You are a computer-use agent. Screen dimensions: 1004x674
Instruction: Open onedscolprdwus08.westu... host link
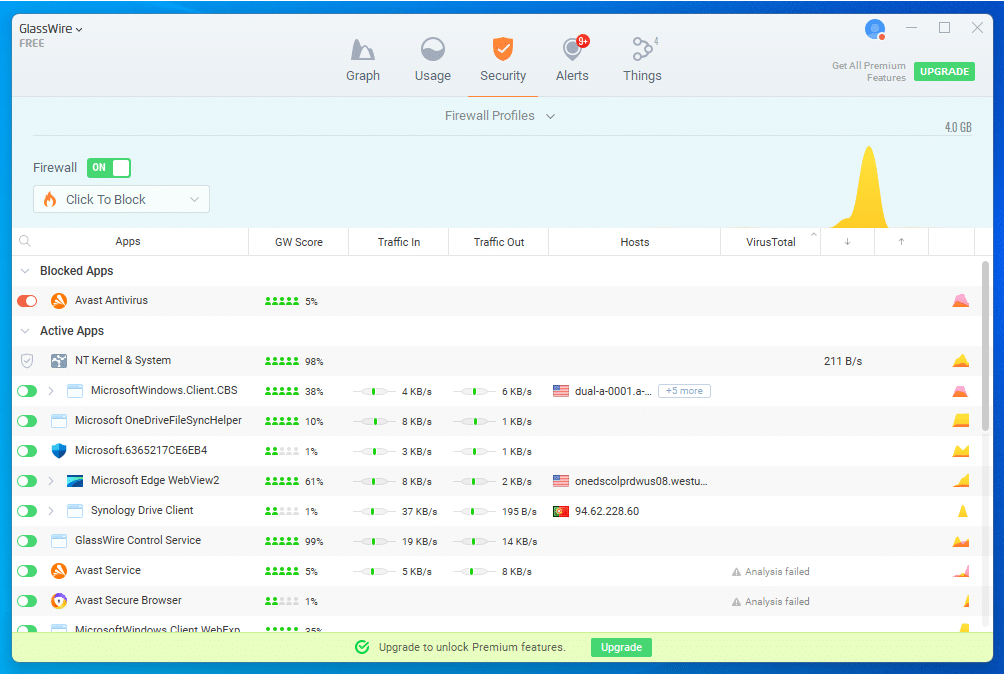coord(641,481)
